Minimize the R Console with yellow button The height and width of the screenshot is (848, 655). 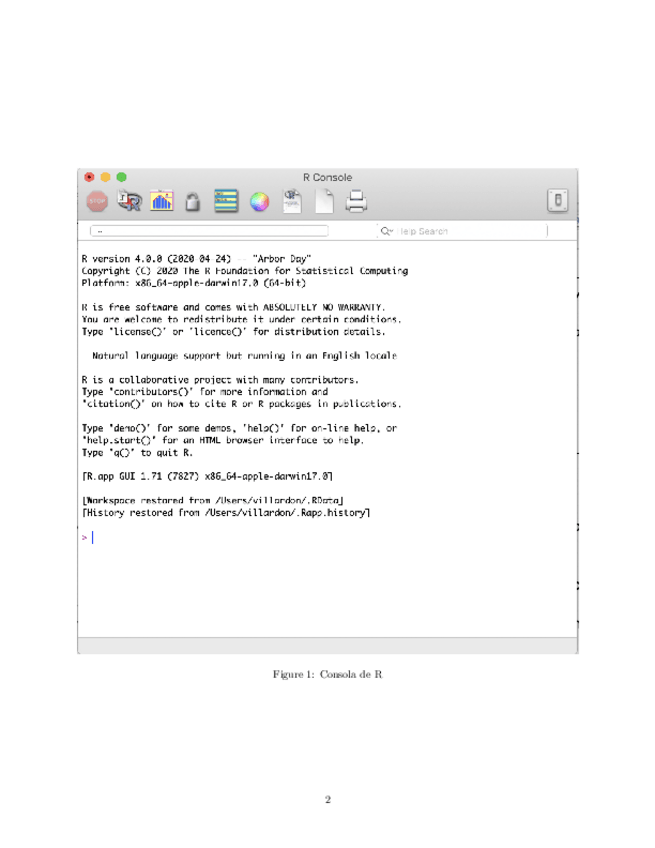click(x=105, y=177)
